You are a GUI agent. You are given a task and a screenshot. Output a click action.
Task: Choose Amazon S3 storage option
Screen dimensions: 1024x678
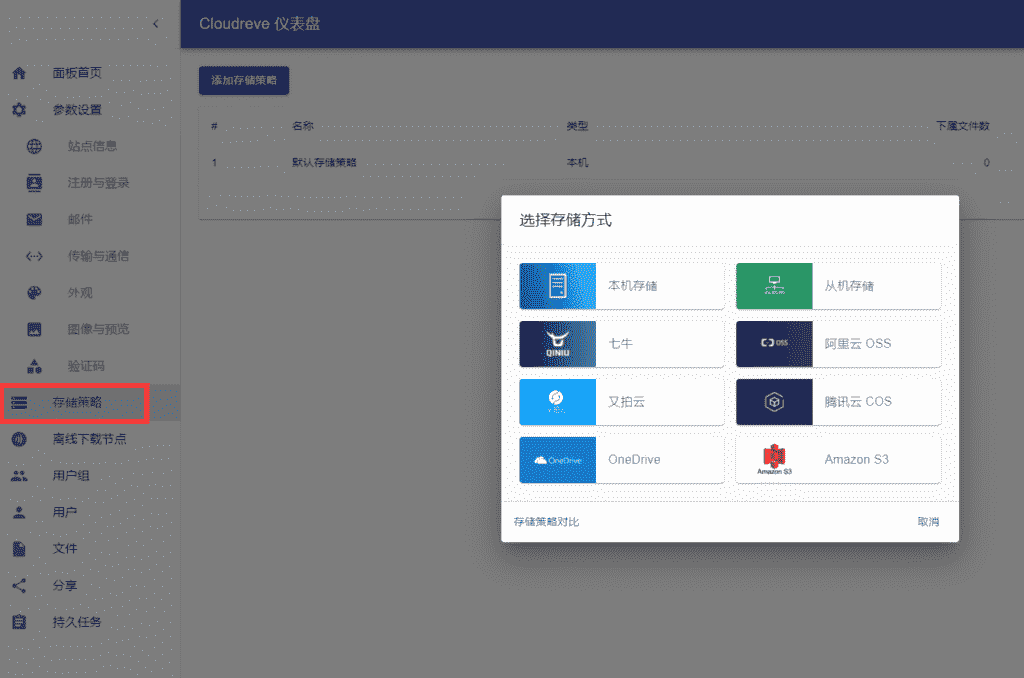pyautogui.click(x=839, y=460)
